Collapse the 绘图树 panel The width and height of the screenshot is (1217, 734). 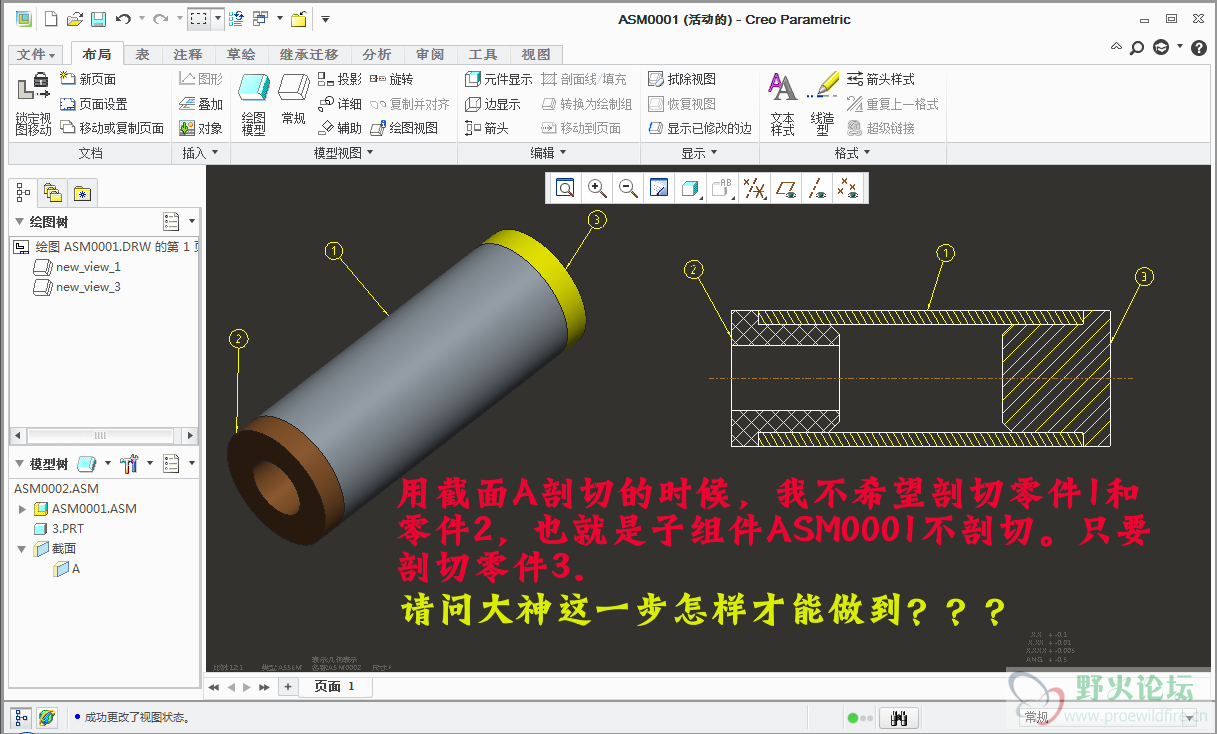(x=20, y=221)
